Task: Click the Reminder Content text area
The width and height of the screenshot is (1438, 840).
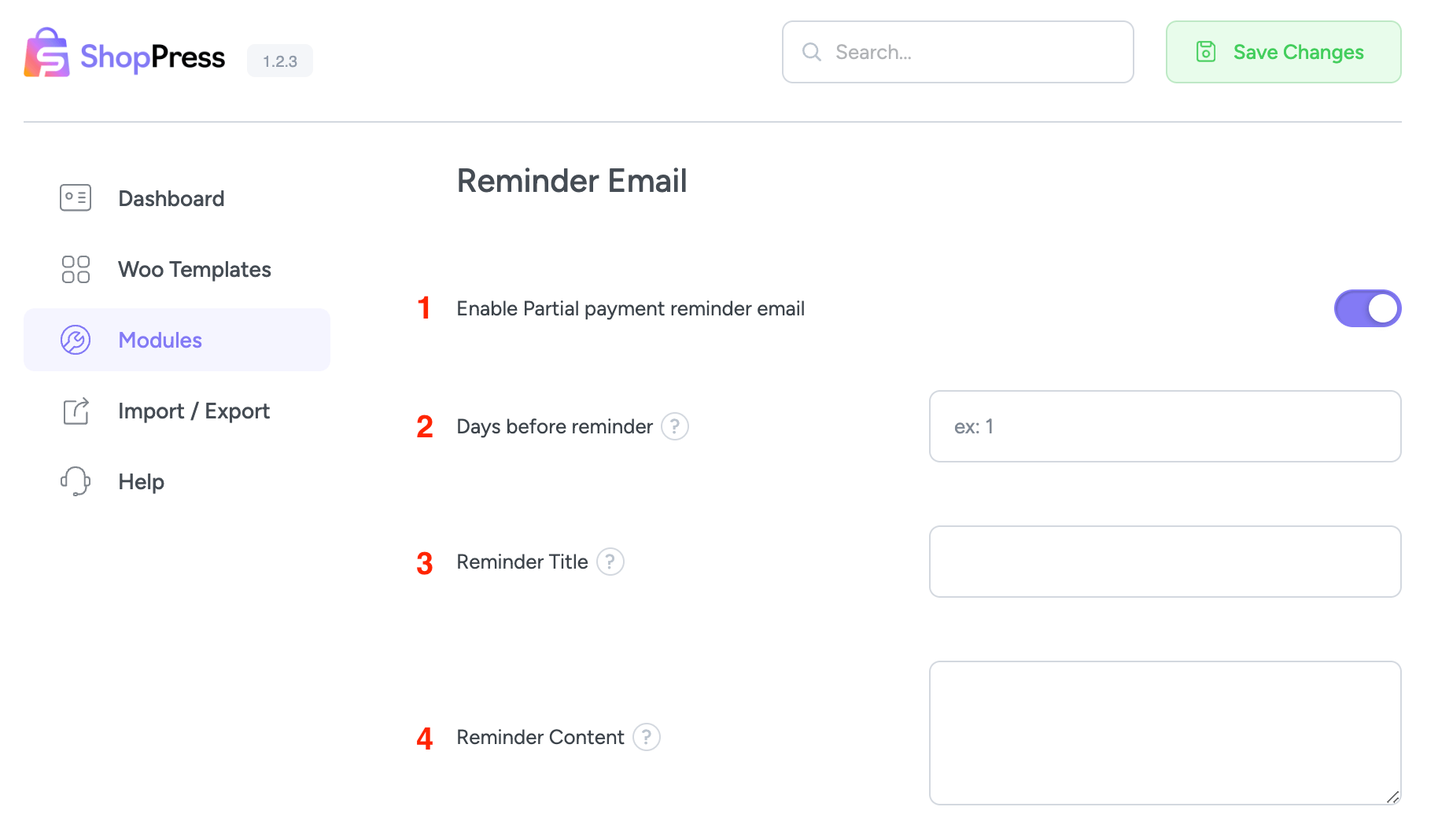Action: [x=1164, y=732]
